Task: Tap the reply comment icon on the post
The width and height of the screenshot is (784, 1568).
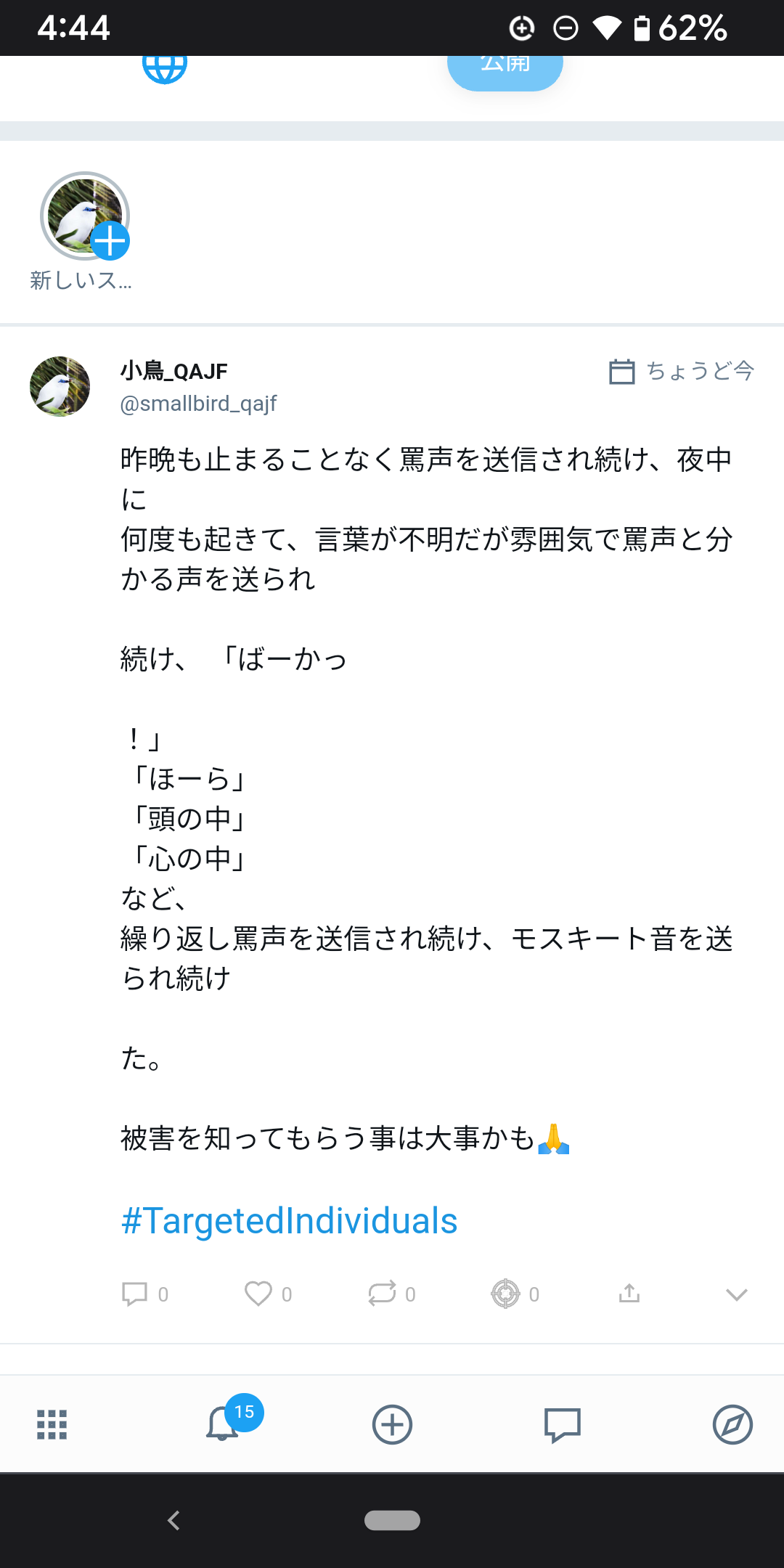Action: (x=135, y=1294)
